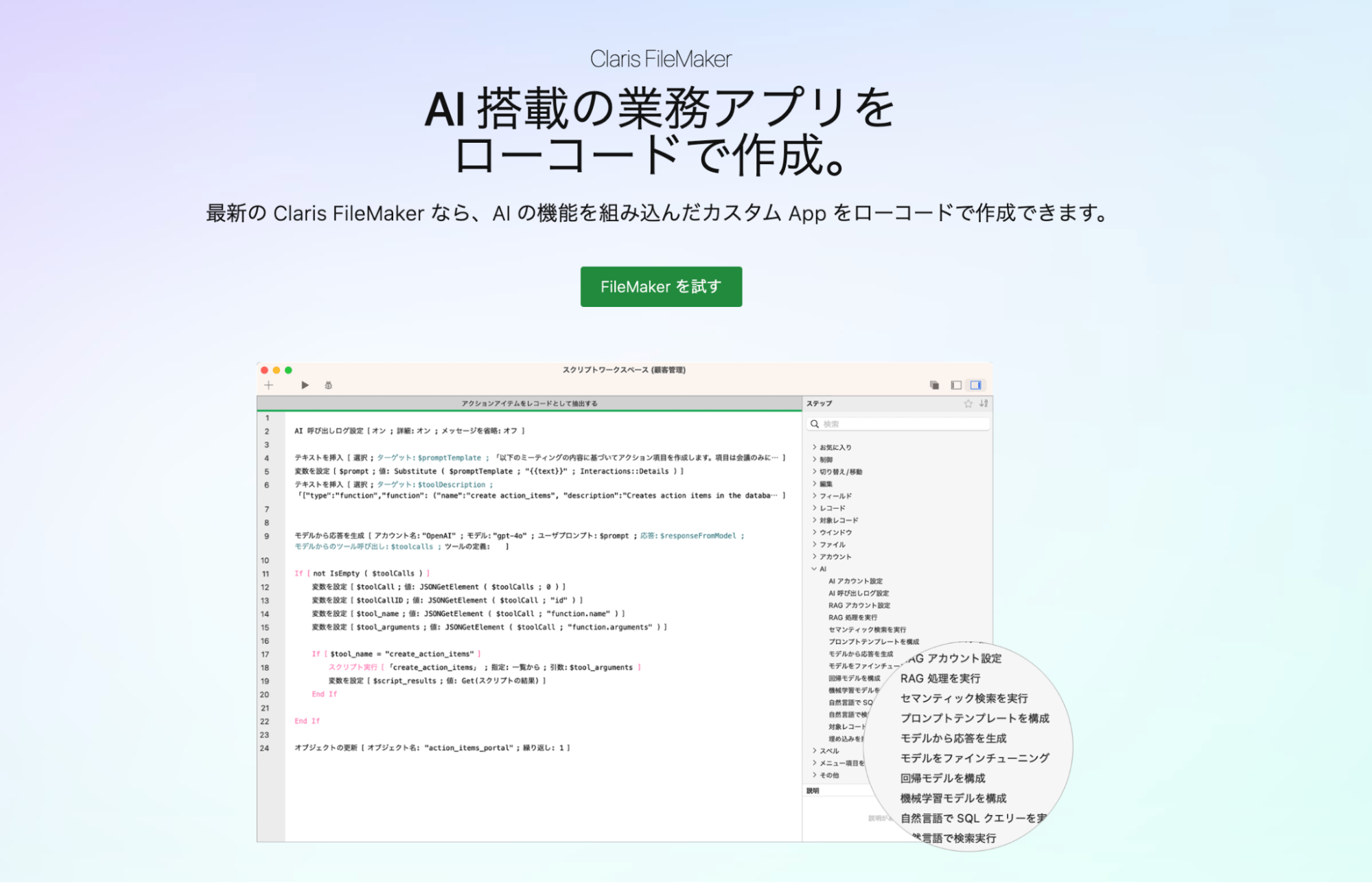
Task: Click the stacked pages compatibility icon
Action: point(934,385)
